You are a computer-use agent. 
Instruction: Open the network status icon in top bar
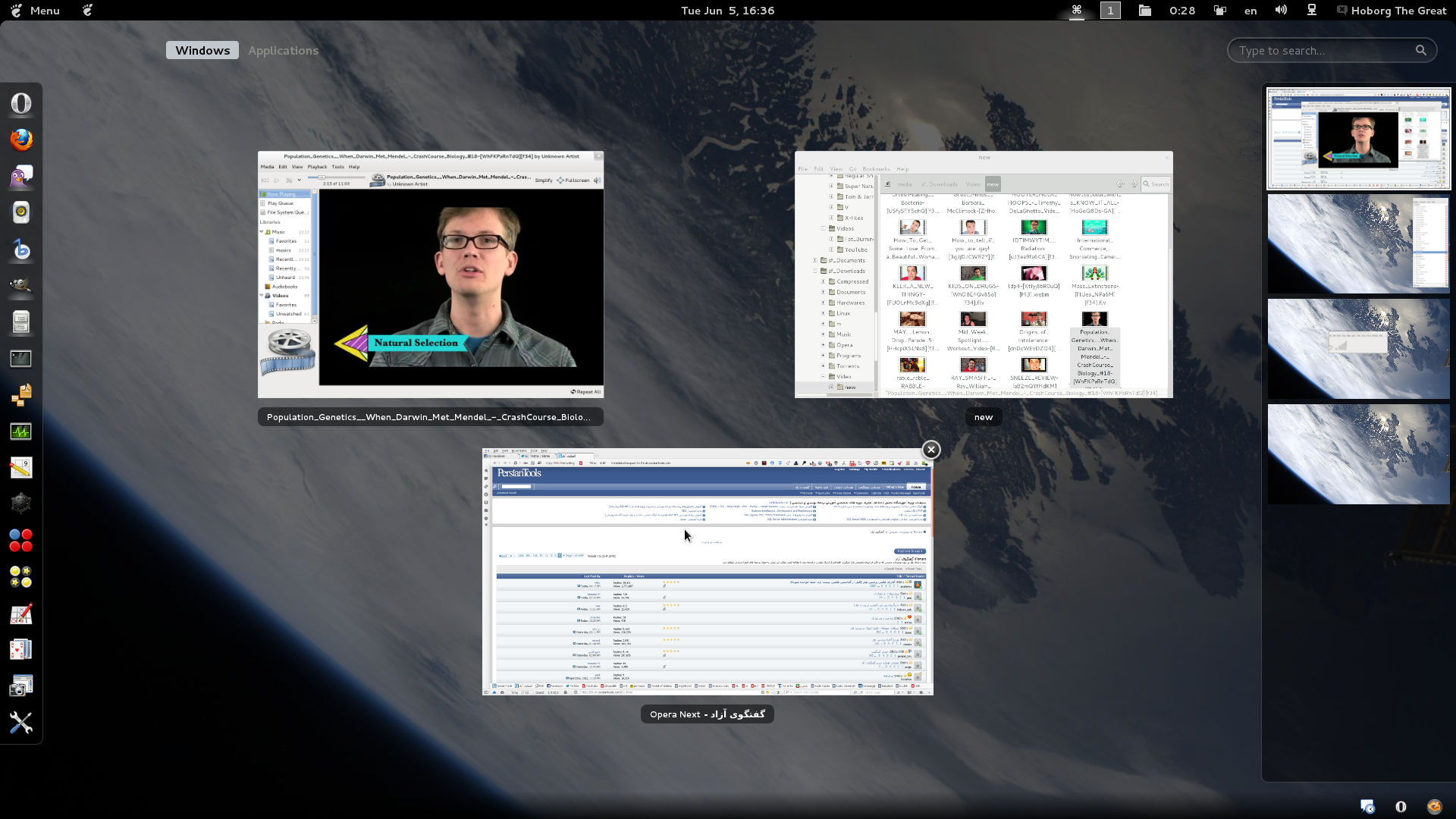(1312, 11)
